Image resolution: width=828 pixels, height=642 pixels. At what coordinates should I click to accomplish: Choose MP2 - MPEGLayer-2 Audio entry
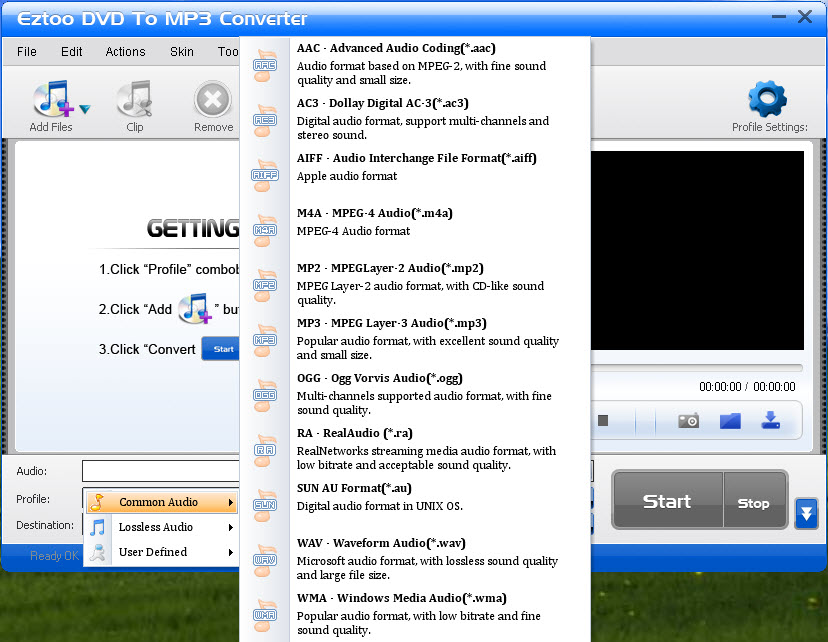pos(415,284)
